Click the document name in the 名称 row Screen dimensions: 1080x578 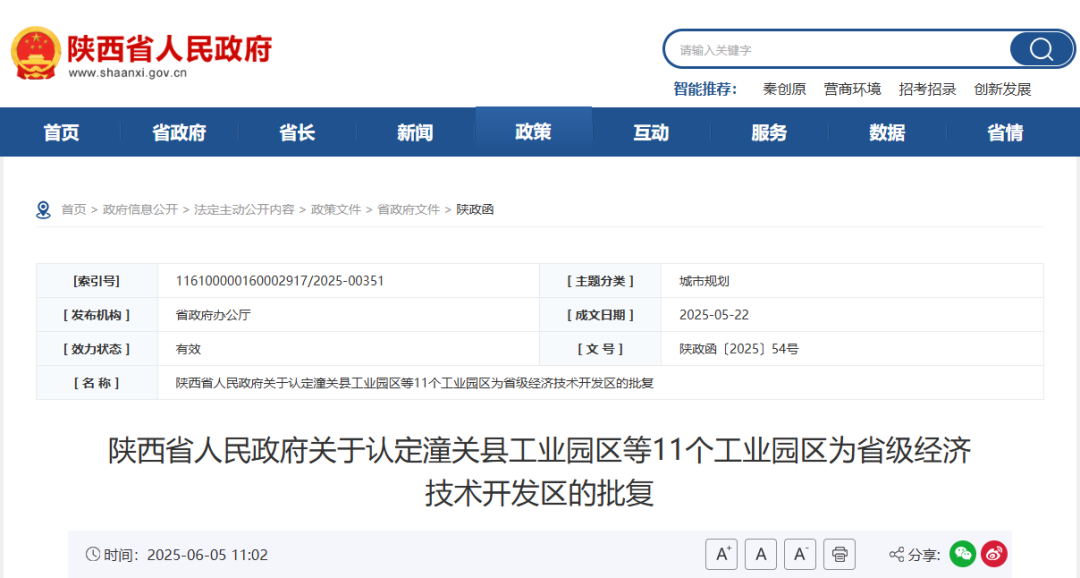pos(414,383)
